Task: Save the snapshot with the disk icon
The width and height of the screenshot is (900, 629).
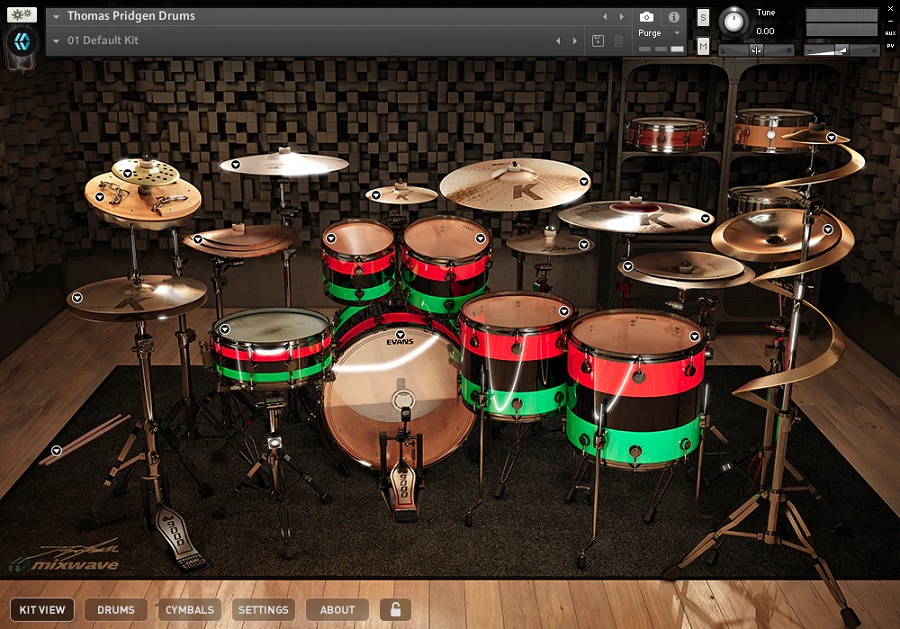Action: click(598, 41)
